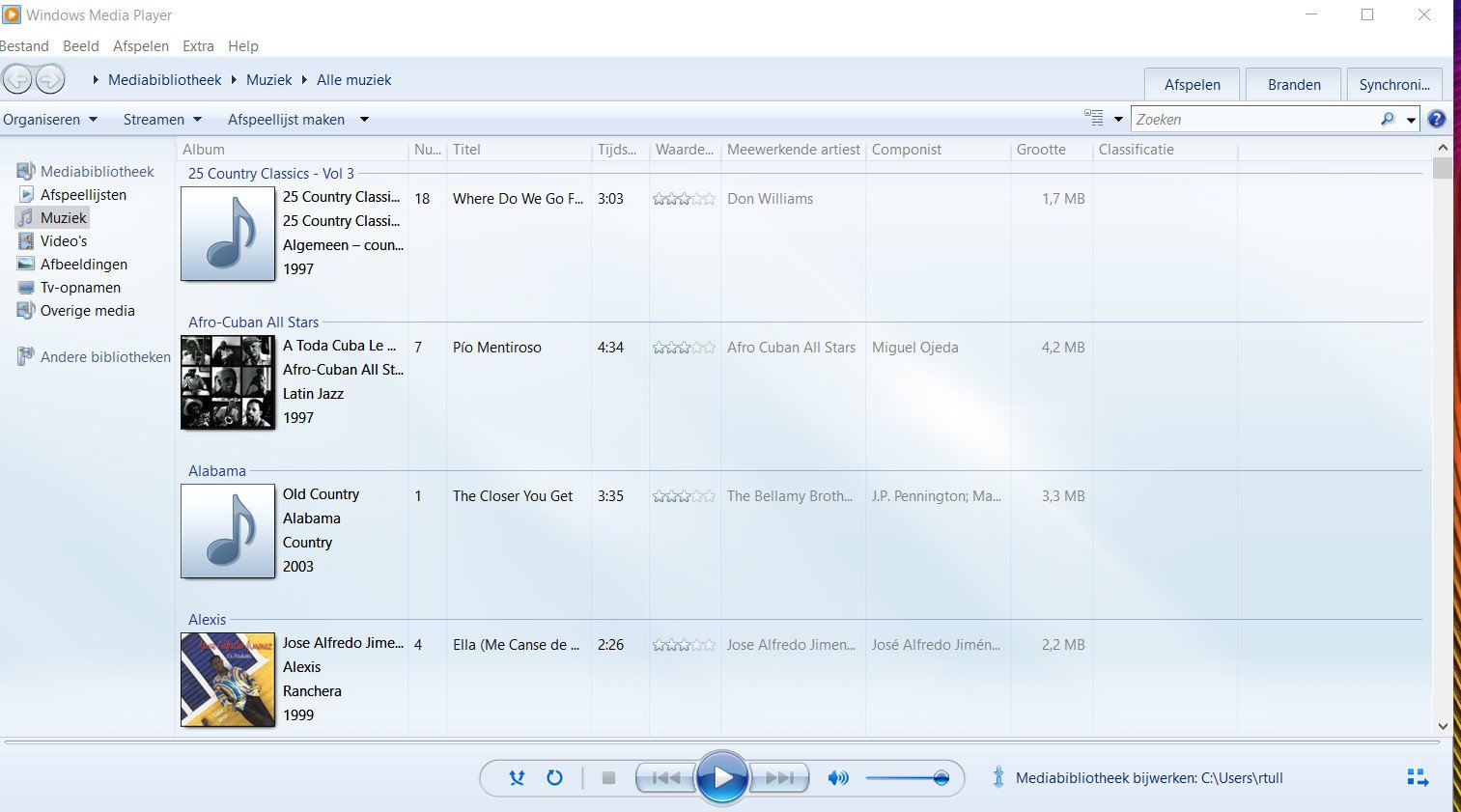Start playback with the Play button
The image size is (1461, 812).
pos(722,778)
